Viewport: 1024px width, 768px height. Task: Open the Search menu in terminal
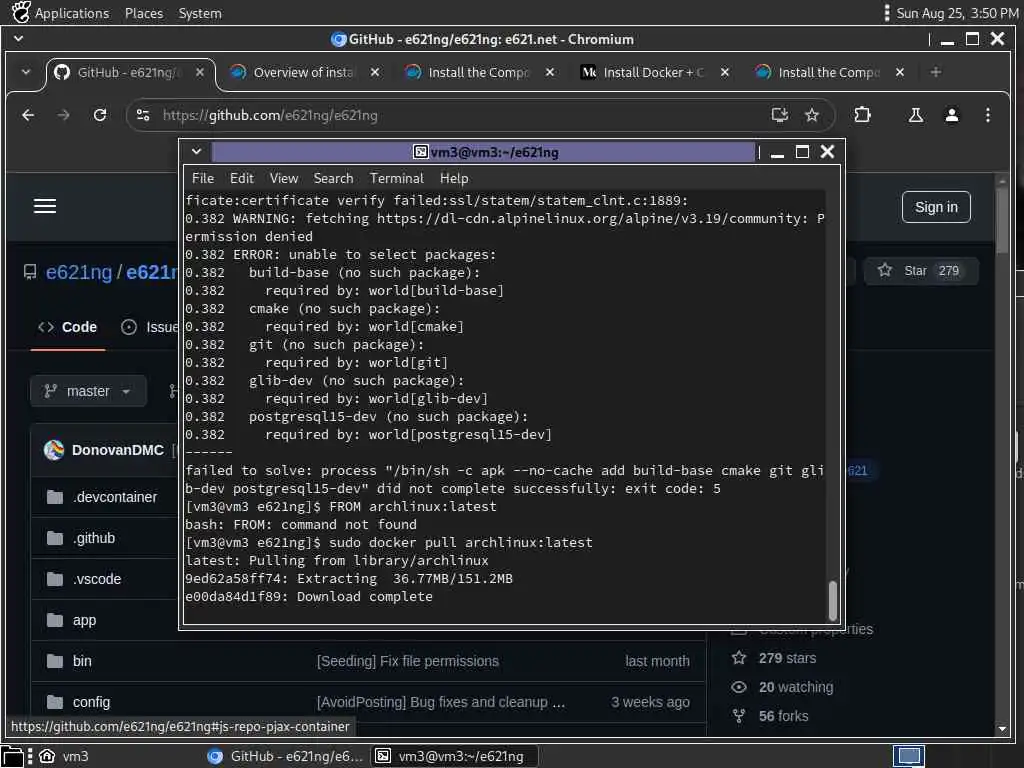pyautogui.click(x=333, y=178)
